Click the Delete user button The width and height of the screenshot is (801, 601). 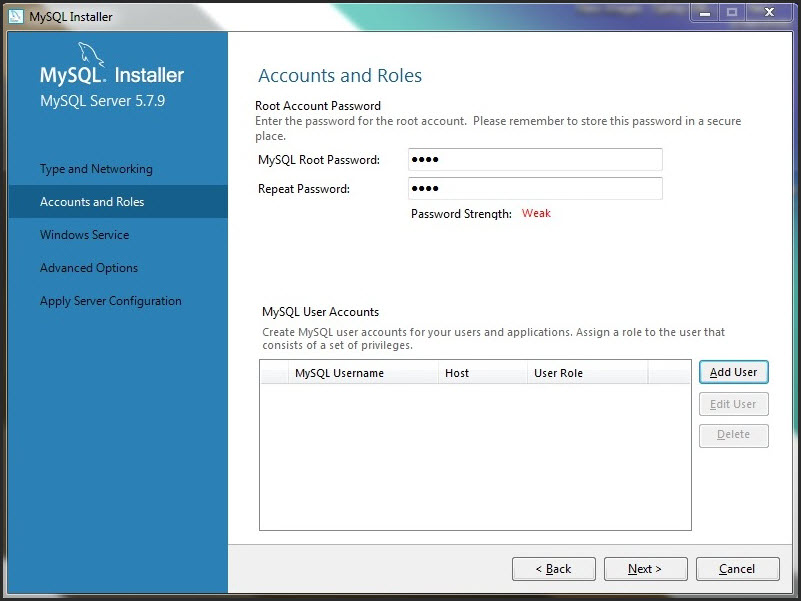(734, 435)
